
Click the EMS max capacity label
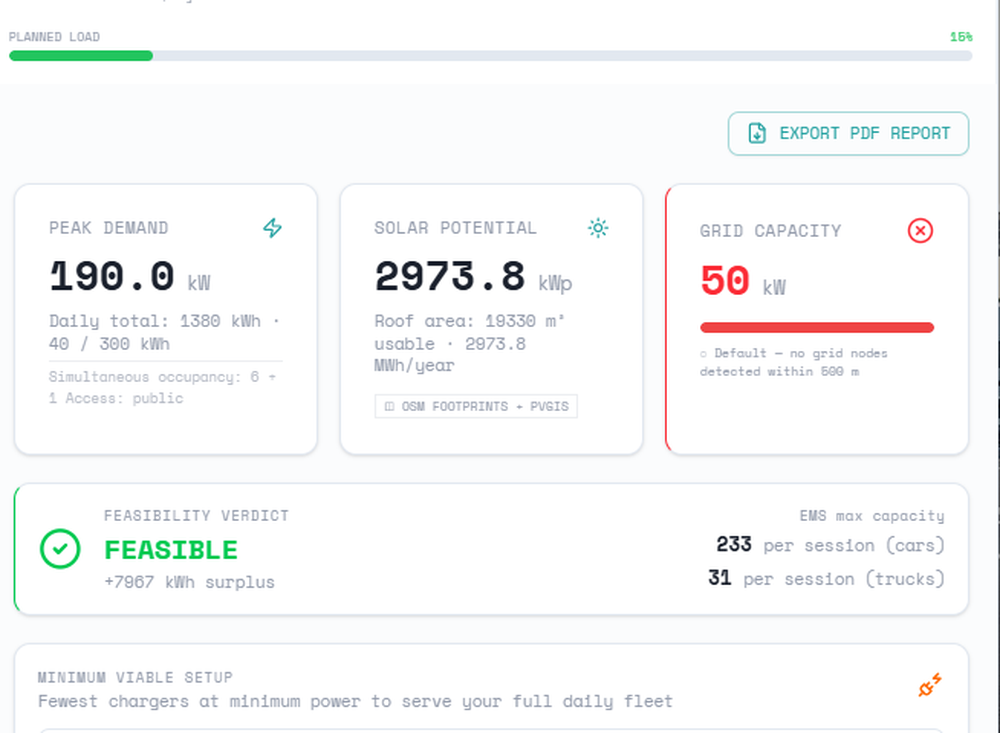872,515
